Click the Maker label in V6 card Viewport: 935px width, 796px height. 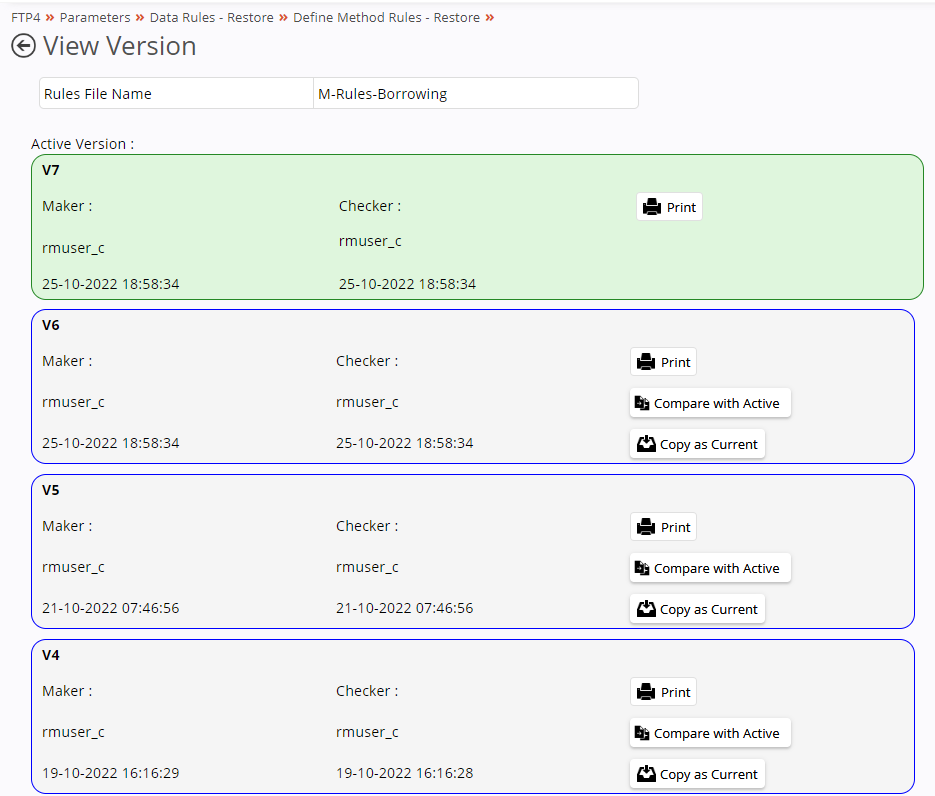[x=67, y=361]
